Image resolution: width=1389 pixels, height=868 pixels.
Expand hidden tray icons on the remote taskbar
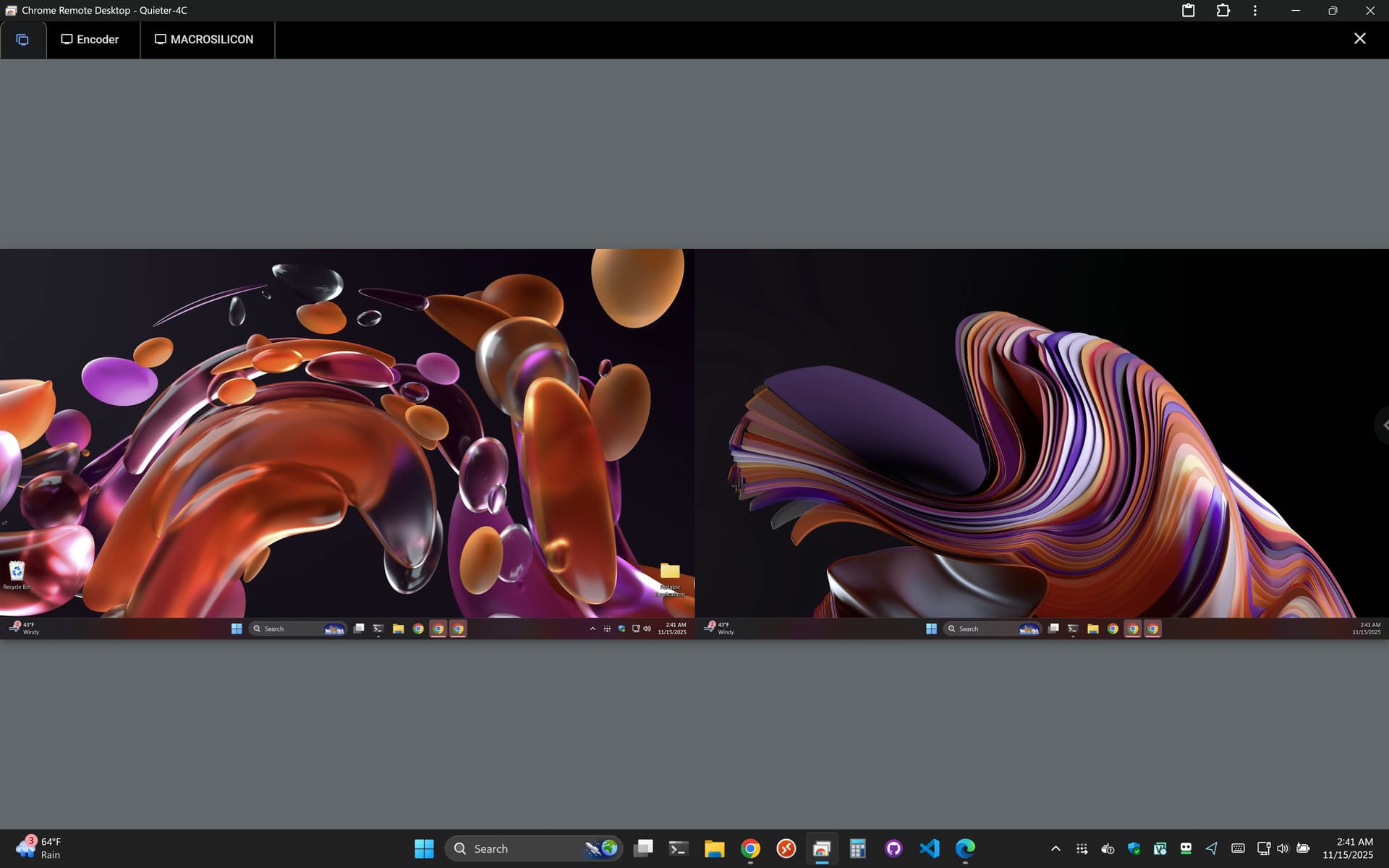[x=592, y=629]
